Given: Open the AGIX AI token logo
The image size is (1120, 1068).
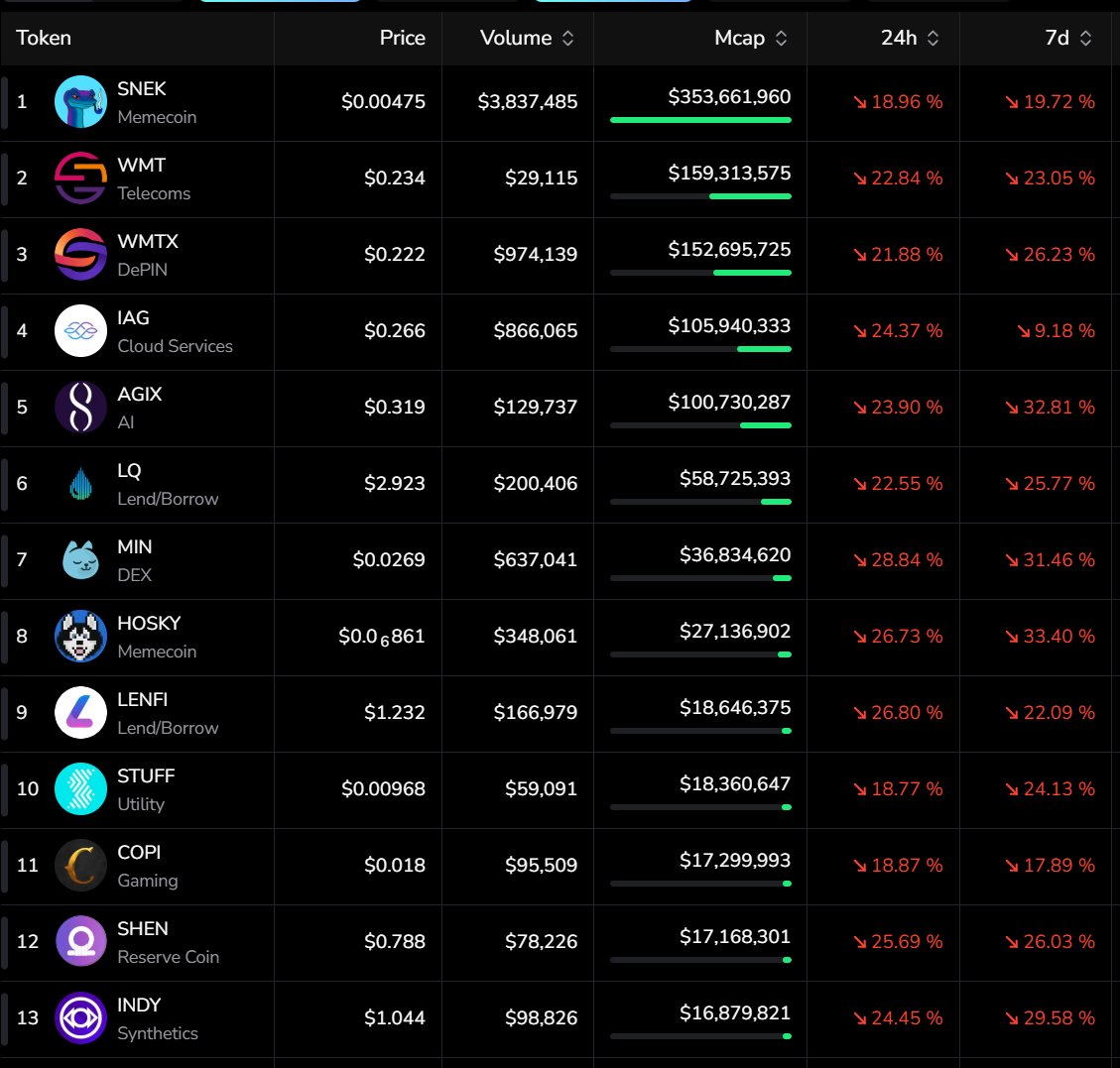Looking at the screenshot, I should 80,407.
